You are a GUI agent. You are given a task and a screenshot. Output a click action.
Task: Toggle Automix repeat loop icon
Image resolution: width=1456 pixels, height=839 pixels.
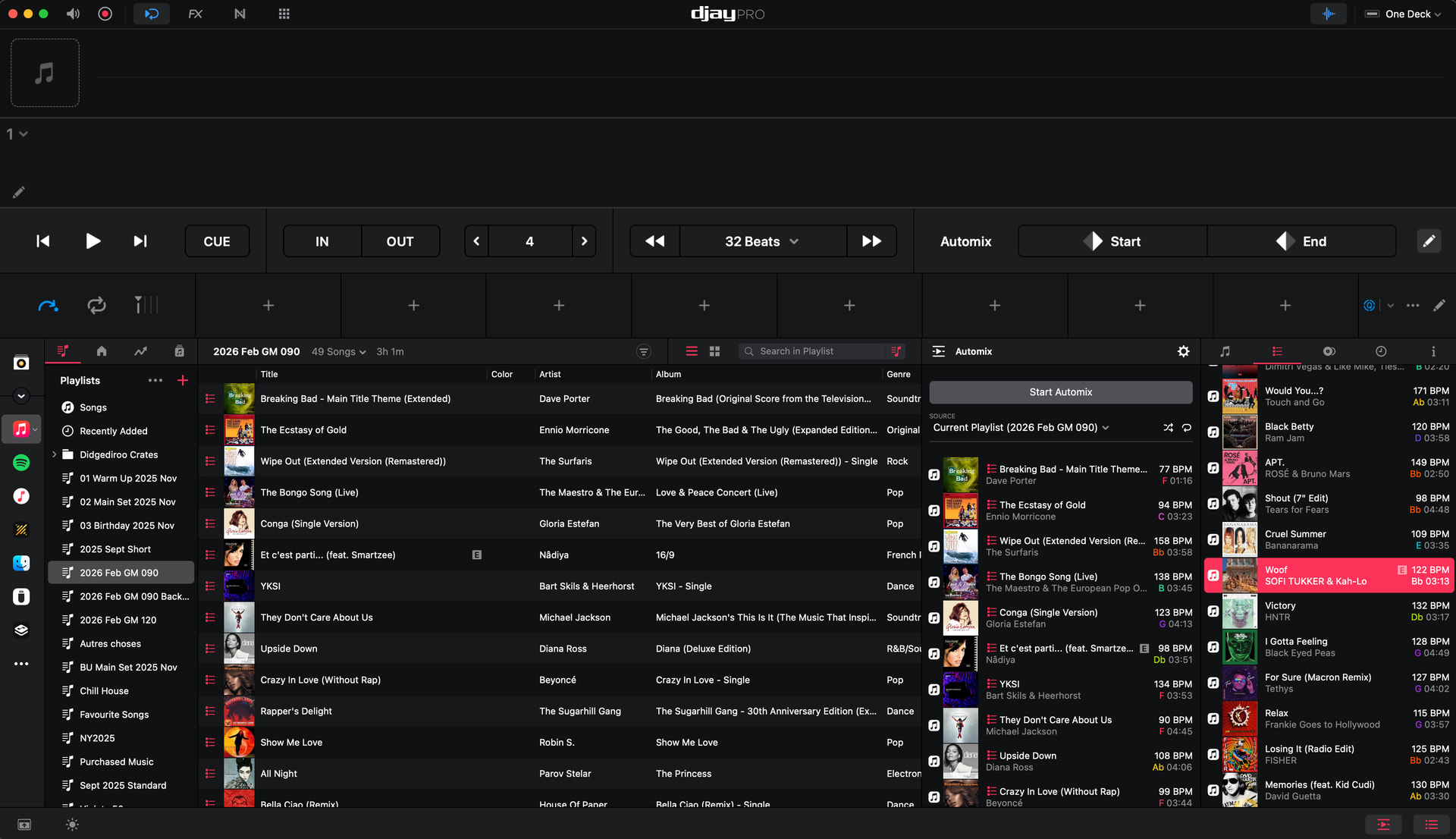[1187, 428]
